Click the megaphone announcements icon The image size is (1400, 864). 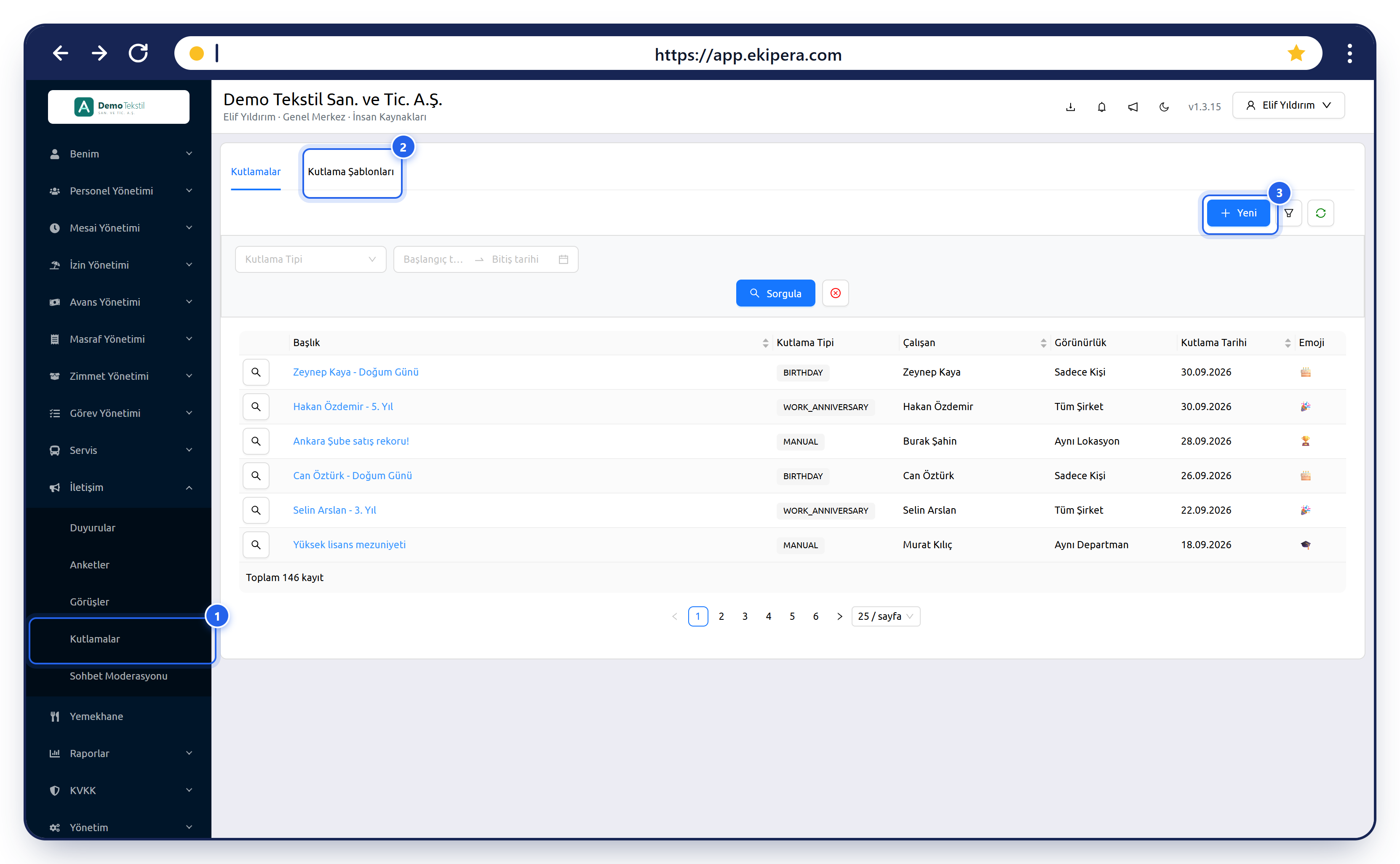1133,106
